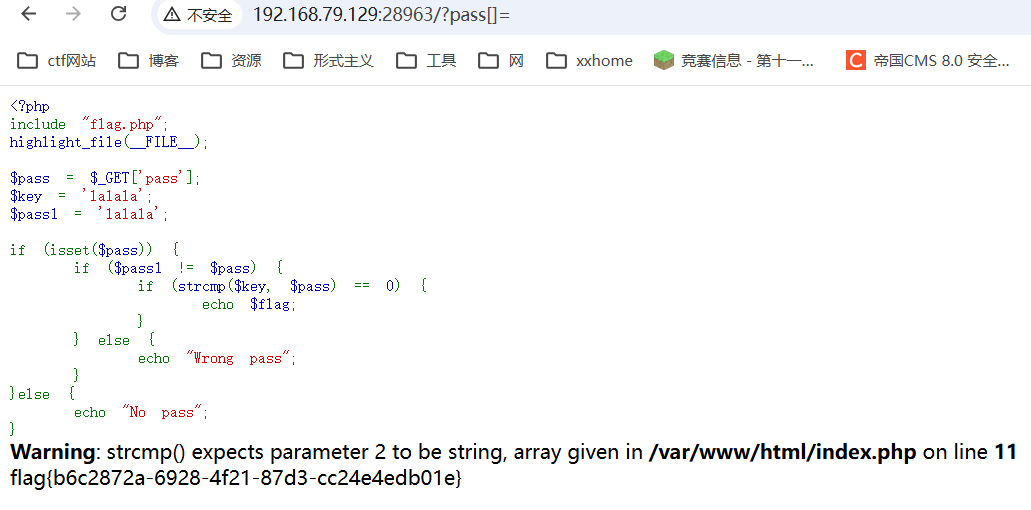Go forward to the next page
The height and width of the screenshot is (510, 1031).
click(74, 14)
